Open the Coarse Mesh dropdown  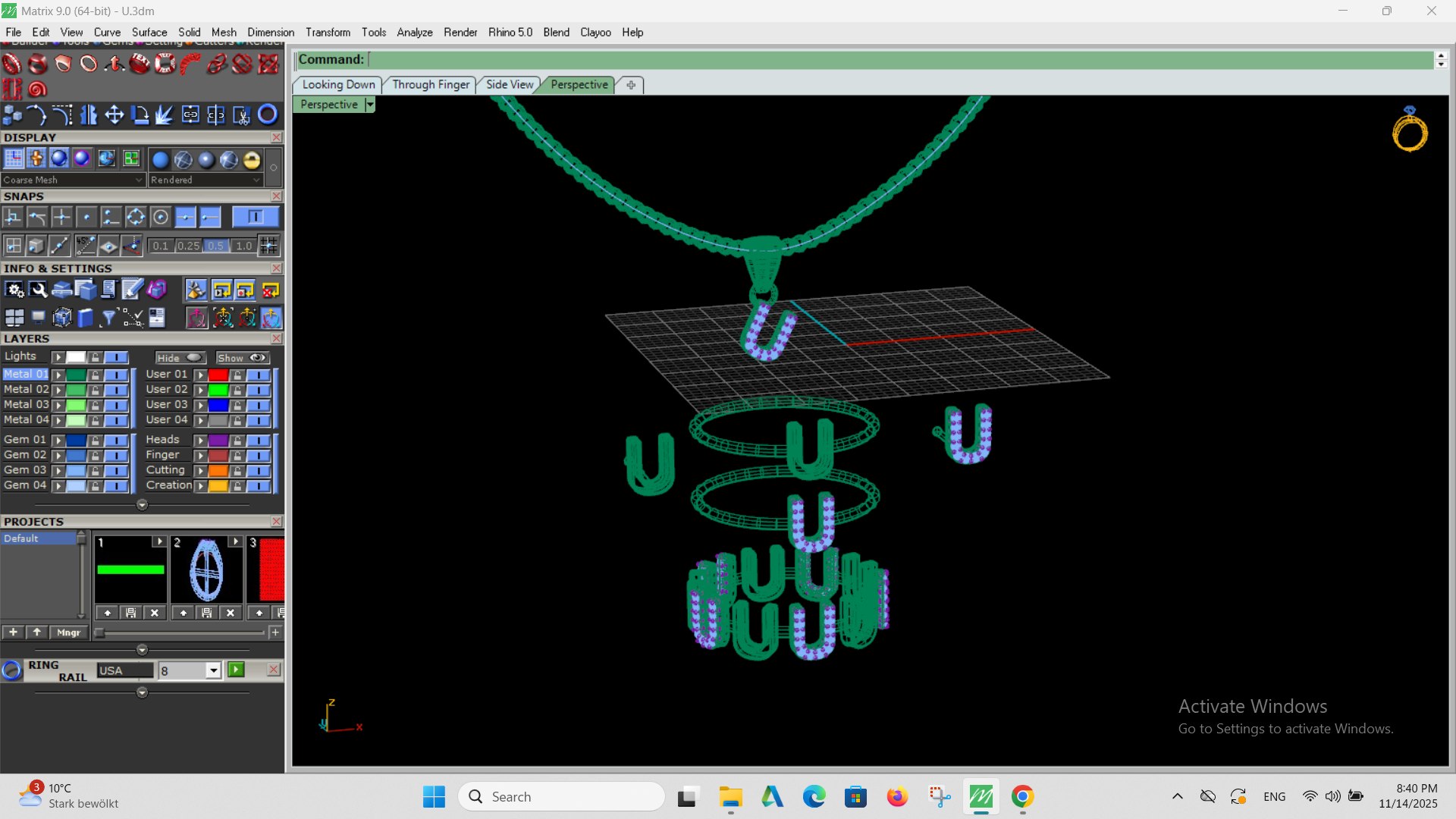(72, 180)
